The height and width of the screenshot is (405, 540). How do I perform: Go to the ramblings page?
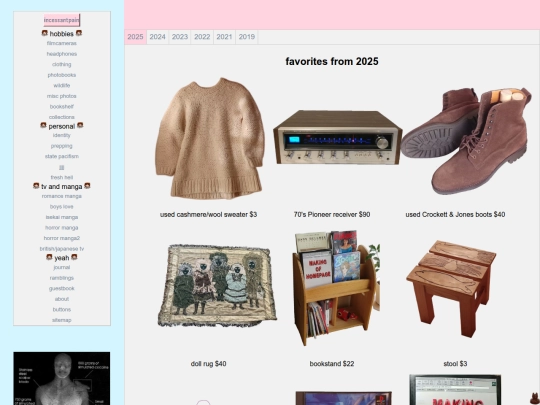click(x=62, y=278)
